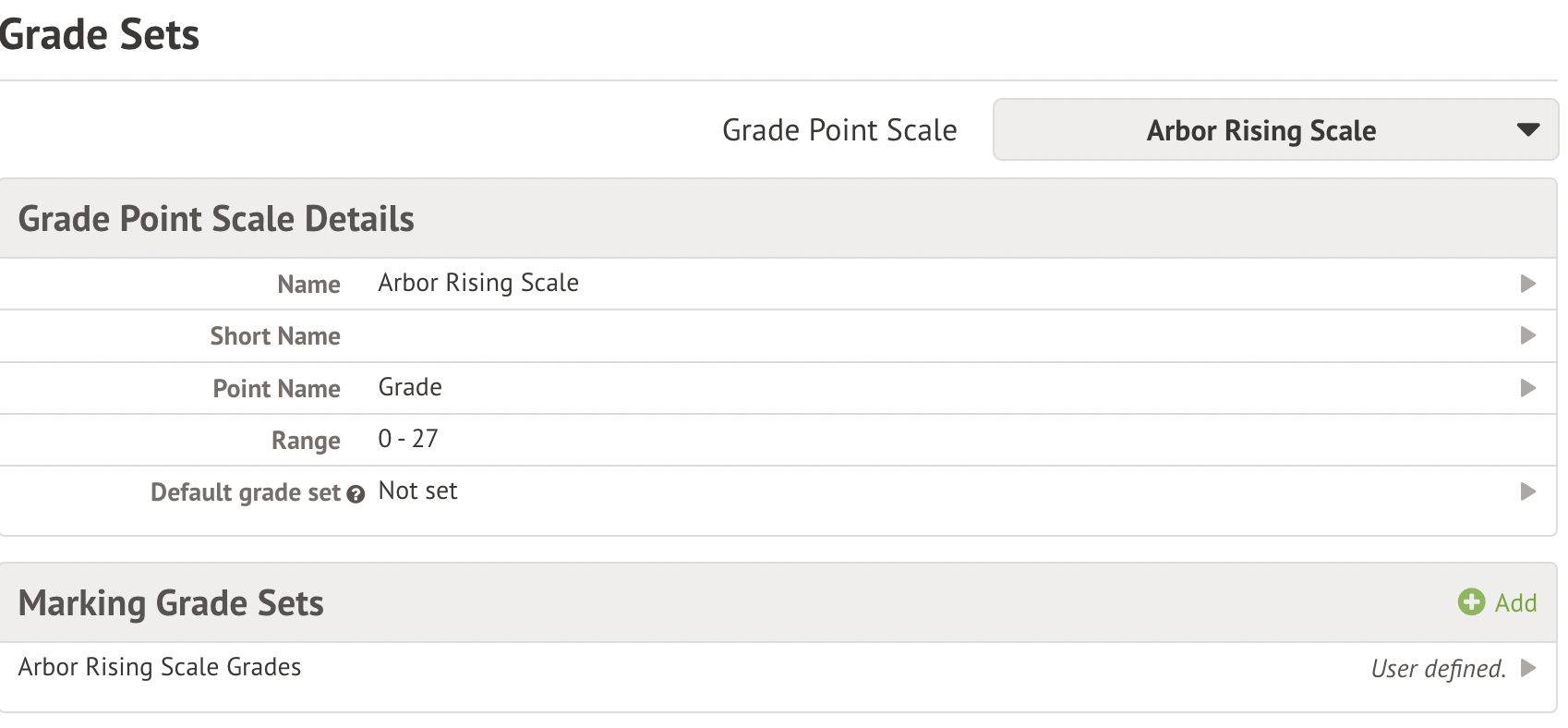Click the Not set default grade set value
This screenshot has height=728, width=1568.
pos(417,491)
